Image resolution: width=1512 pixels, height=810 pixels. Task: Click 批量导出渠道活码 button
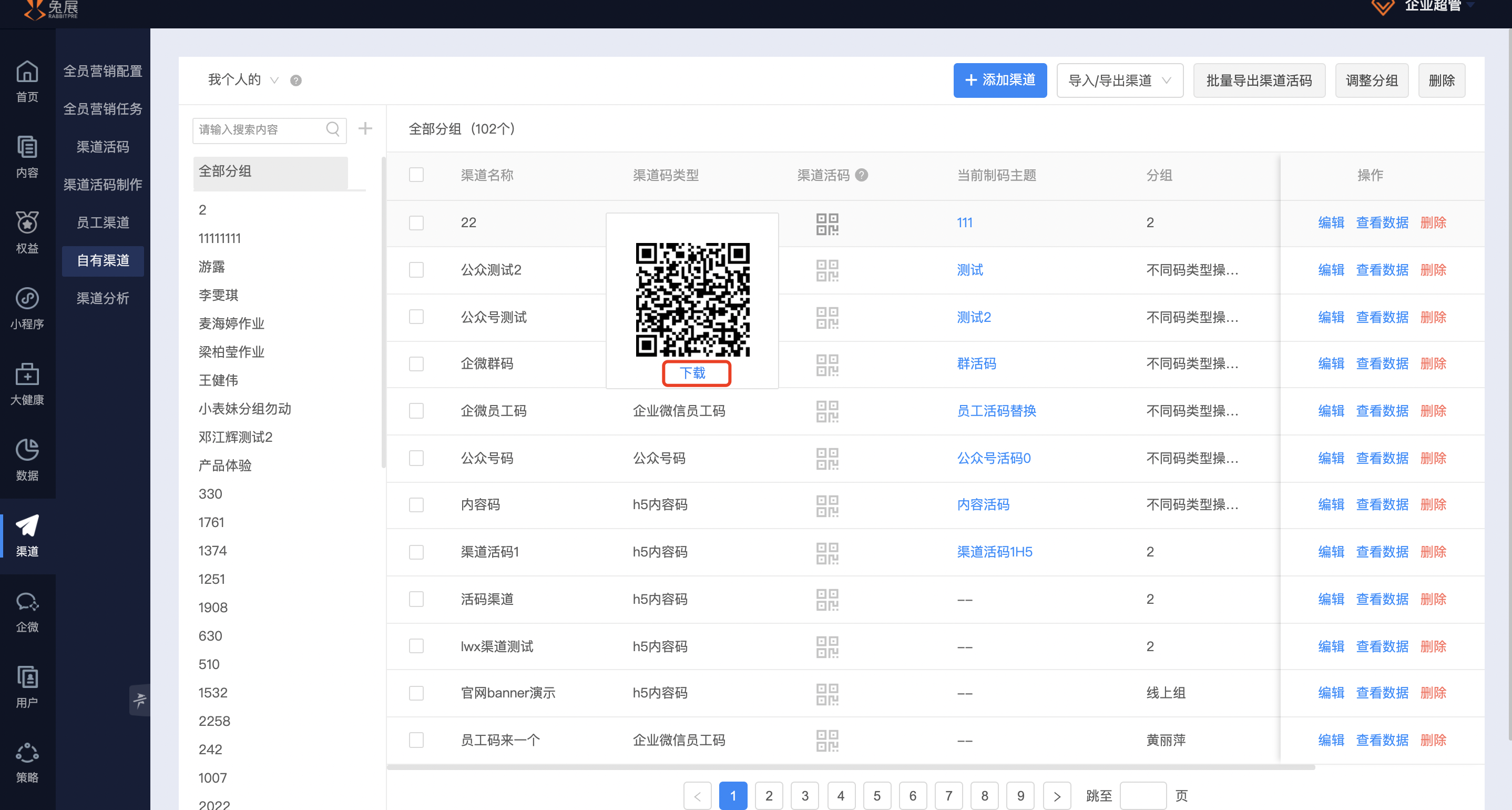click(1259, 80)
